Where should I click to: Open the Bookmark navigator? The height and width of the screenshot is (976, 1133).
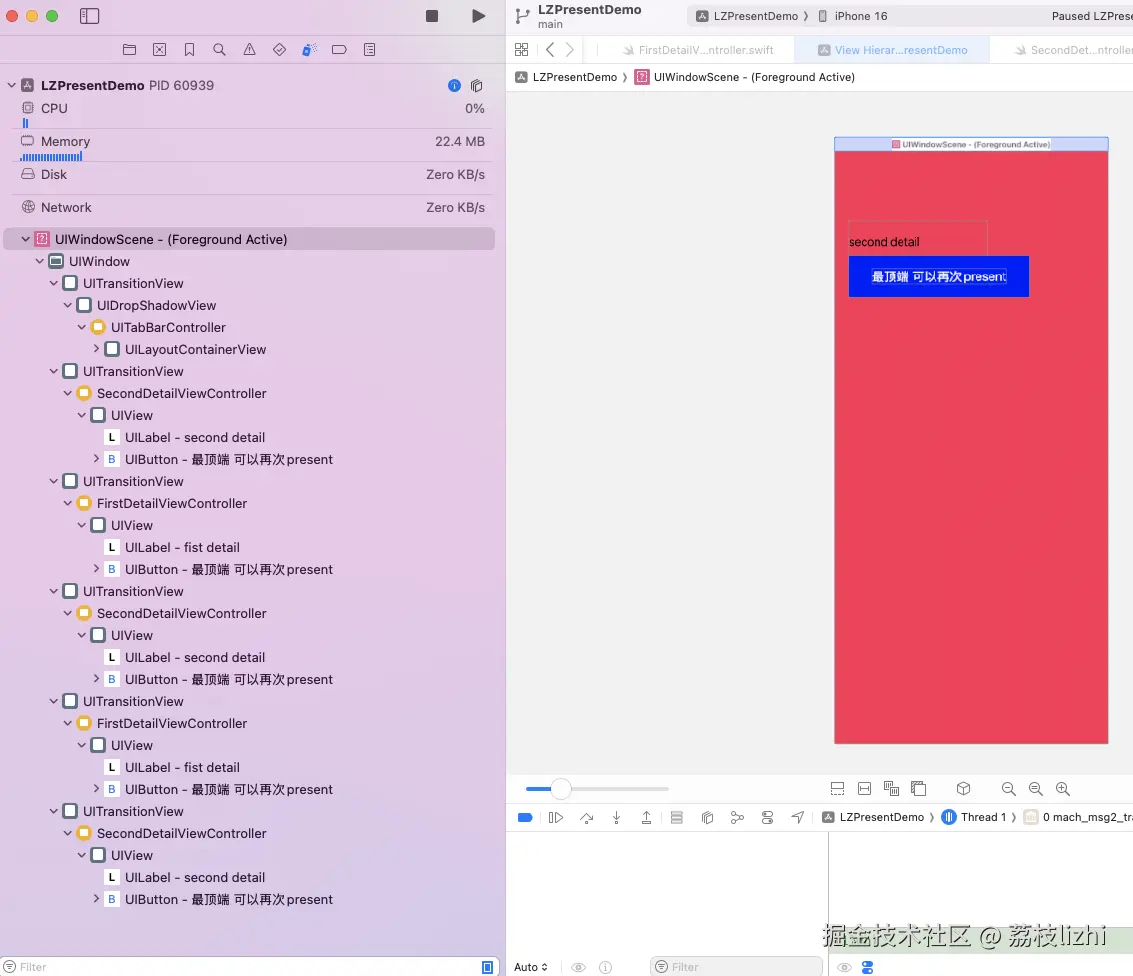click(189, 50)
